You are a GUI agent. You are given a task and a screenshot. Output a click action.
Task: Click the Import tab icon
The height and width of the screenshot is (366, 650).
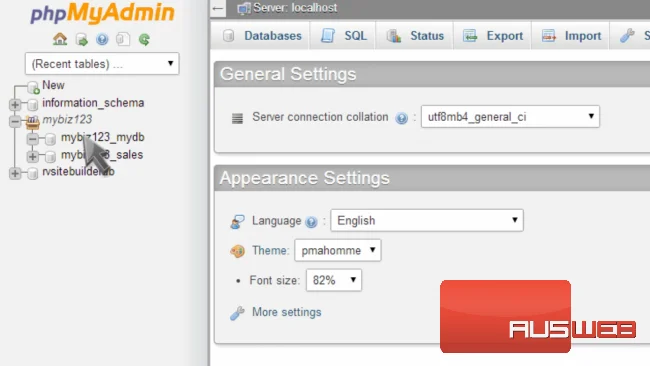click(549, 36)
